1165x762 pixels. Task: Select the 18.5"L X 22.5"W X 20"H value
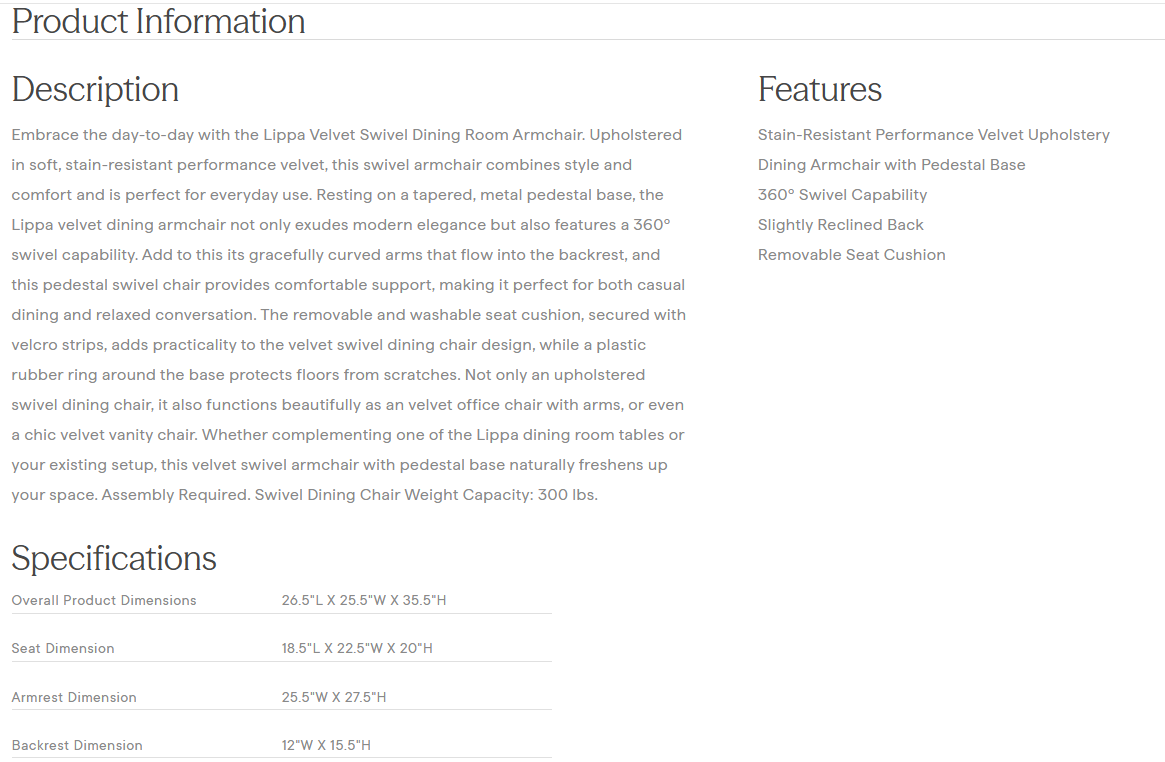coord(357,649)
